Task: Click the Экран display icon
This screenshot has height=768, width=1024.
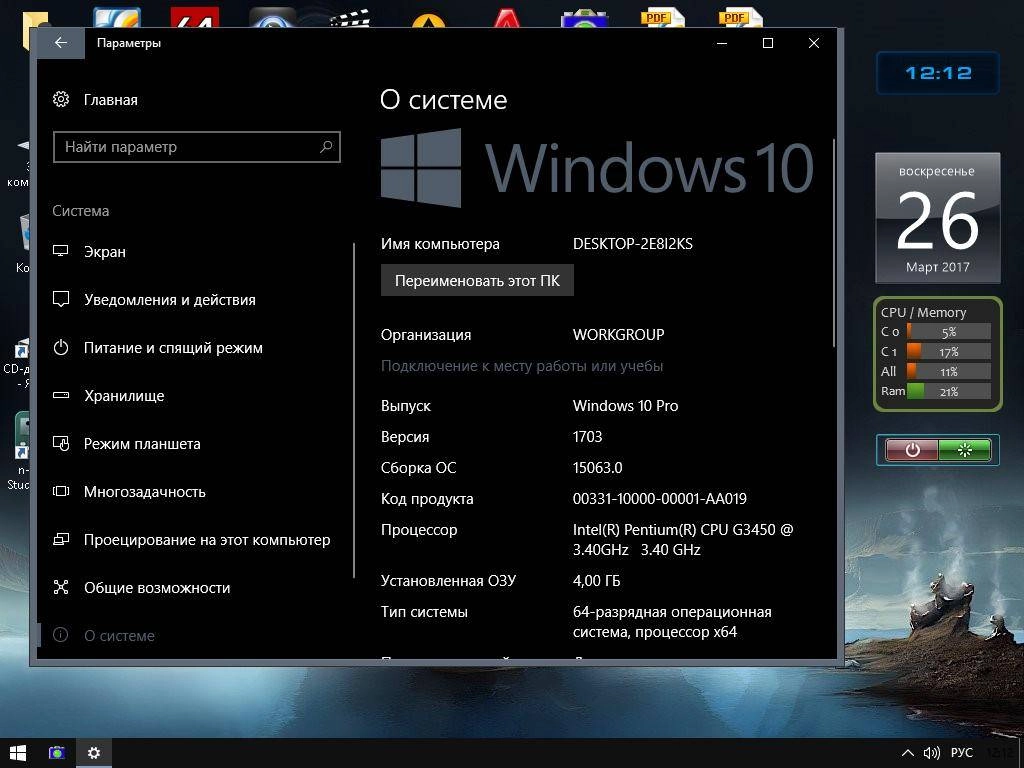Action: tap(61, 251)
